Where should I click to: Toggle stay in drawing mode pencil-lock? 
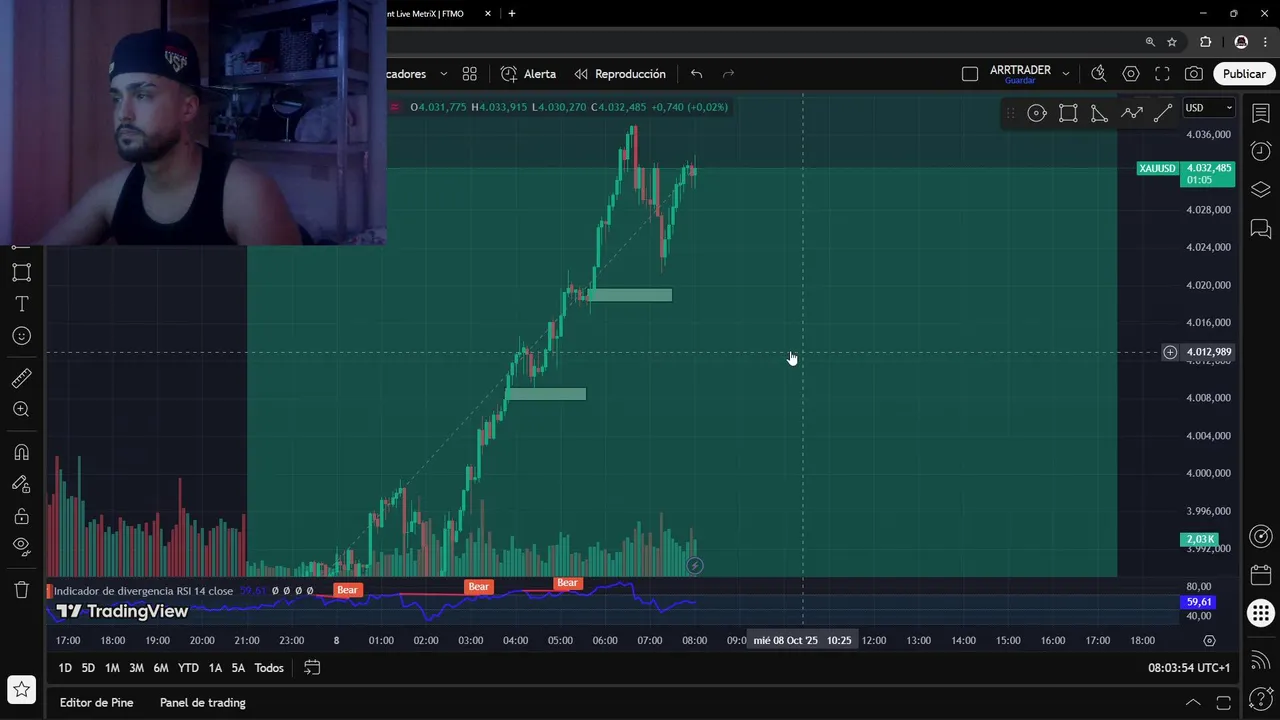coord(21,484)
